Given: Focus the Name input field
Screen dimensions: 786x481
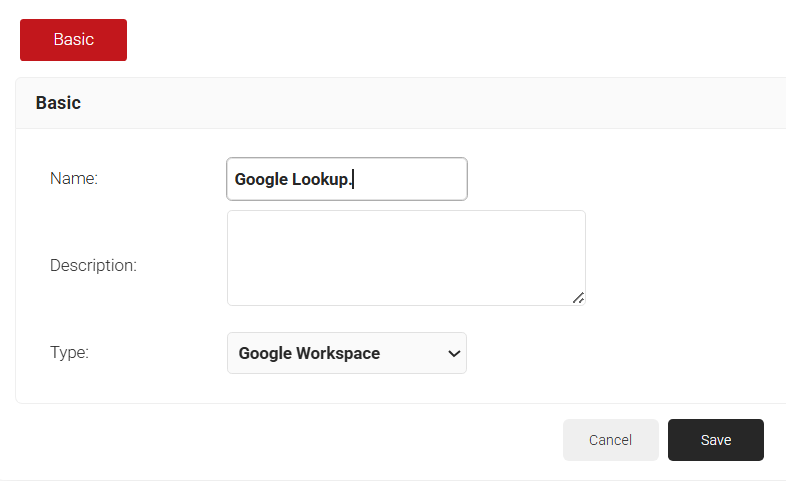Looking at the screenshot, I should point(346,179).
